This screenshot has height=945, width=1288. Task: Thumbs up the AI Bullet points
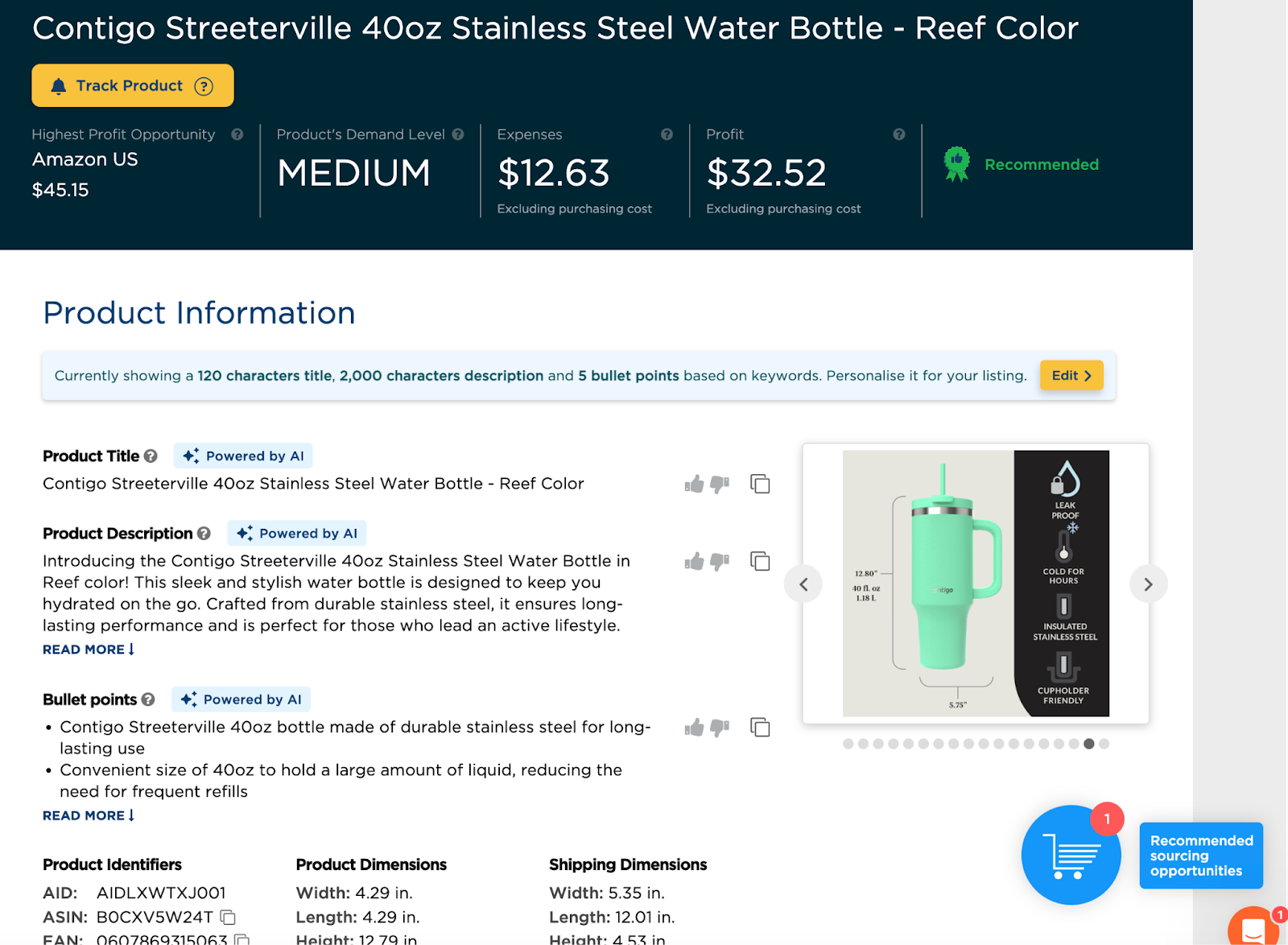pos(694,728)
